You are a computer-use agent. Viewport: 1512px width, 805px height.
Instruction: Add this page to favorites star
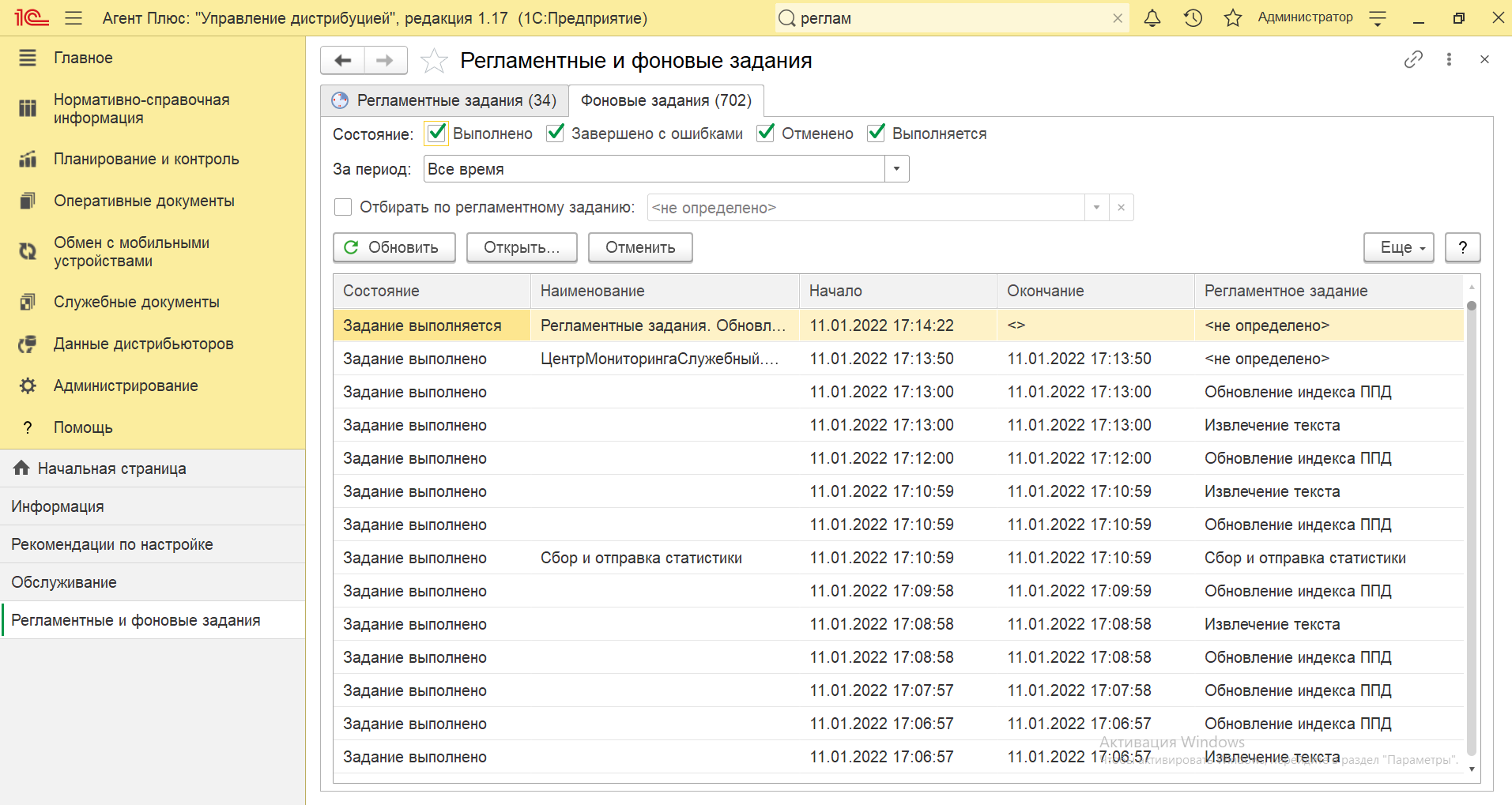(x=434, y=60)
